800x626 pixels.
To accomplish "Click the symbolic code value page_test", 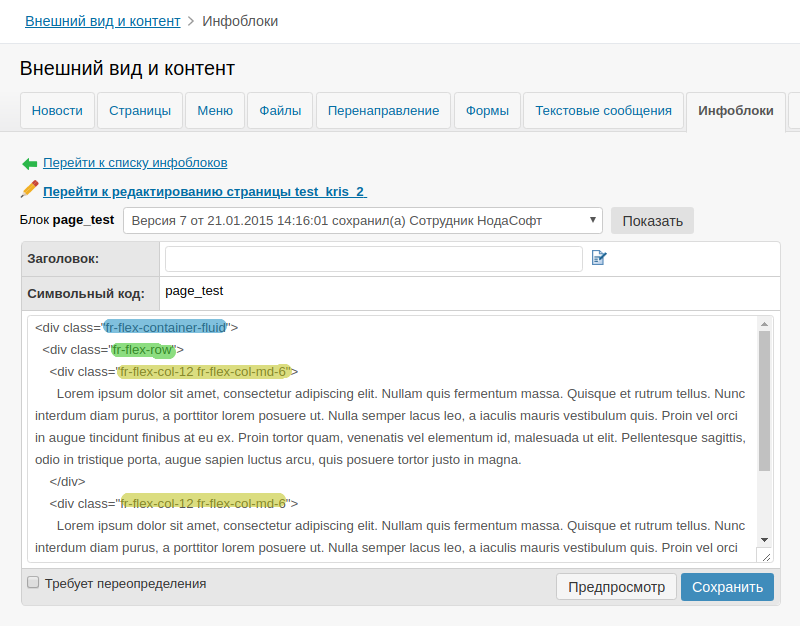I will click(x=194, y=290).
